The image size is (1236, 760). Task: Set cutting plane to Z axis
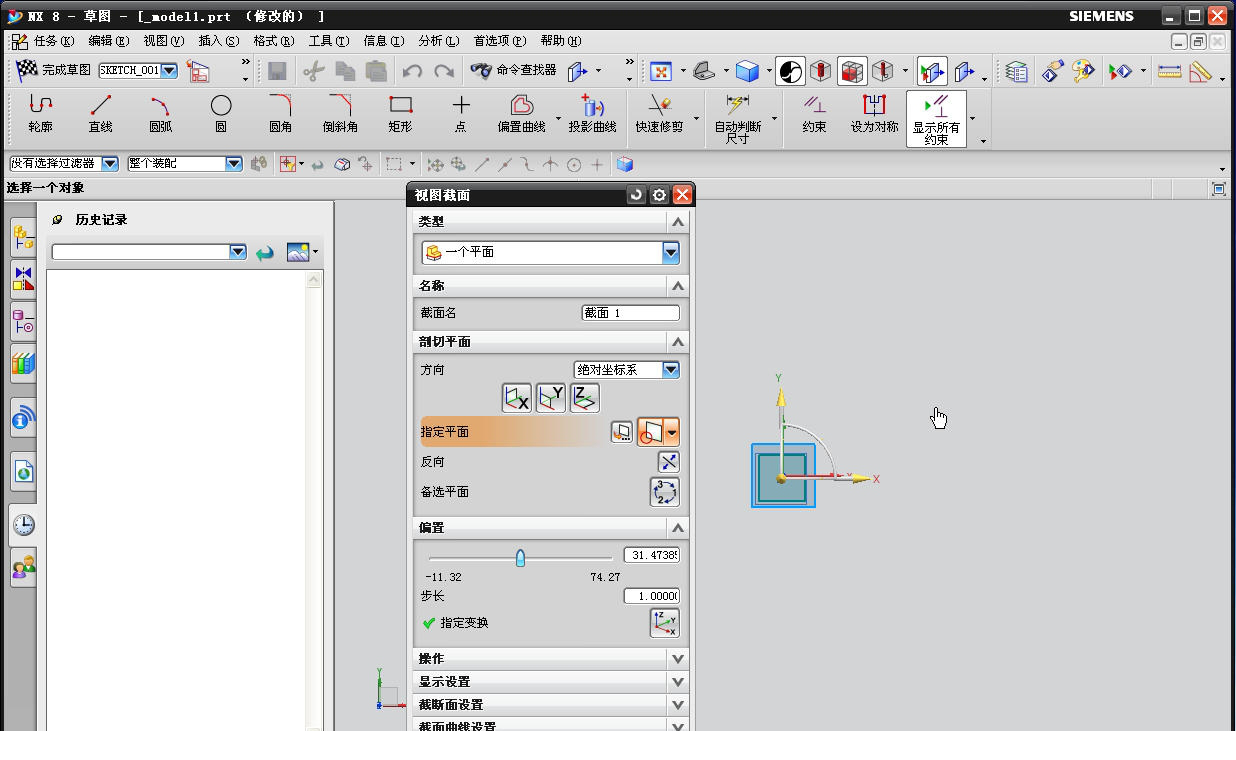click(x=584, y=398)
